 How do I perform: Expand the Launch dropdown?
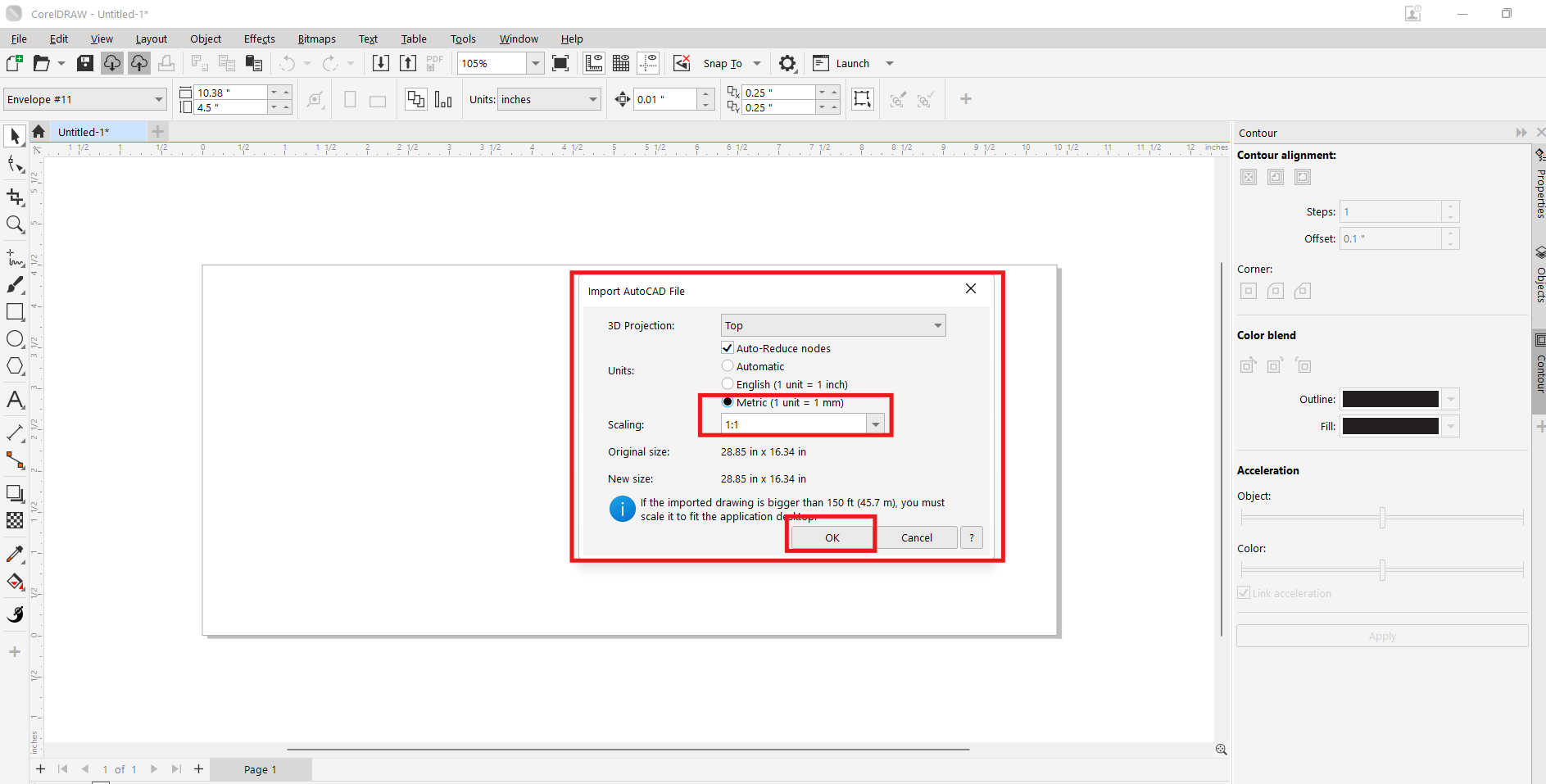[x=890, y=63]
